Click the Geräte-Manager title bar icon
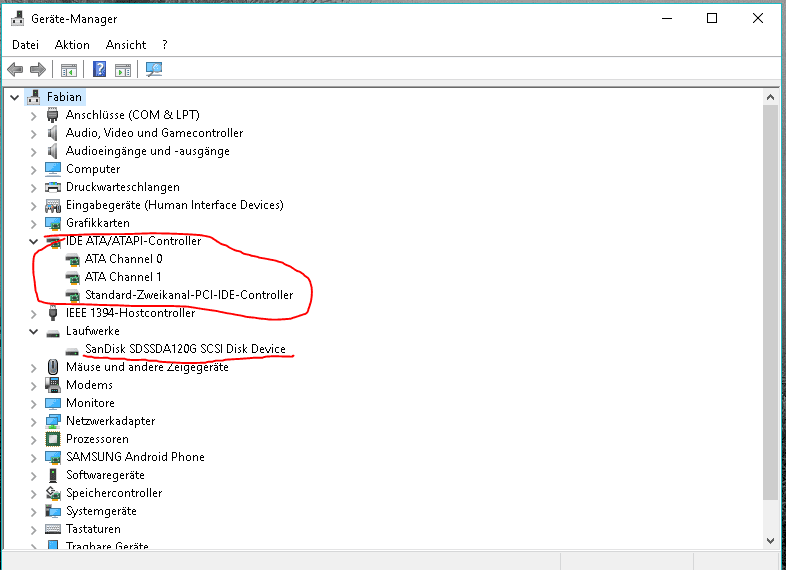 coord(18,19)
